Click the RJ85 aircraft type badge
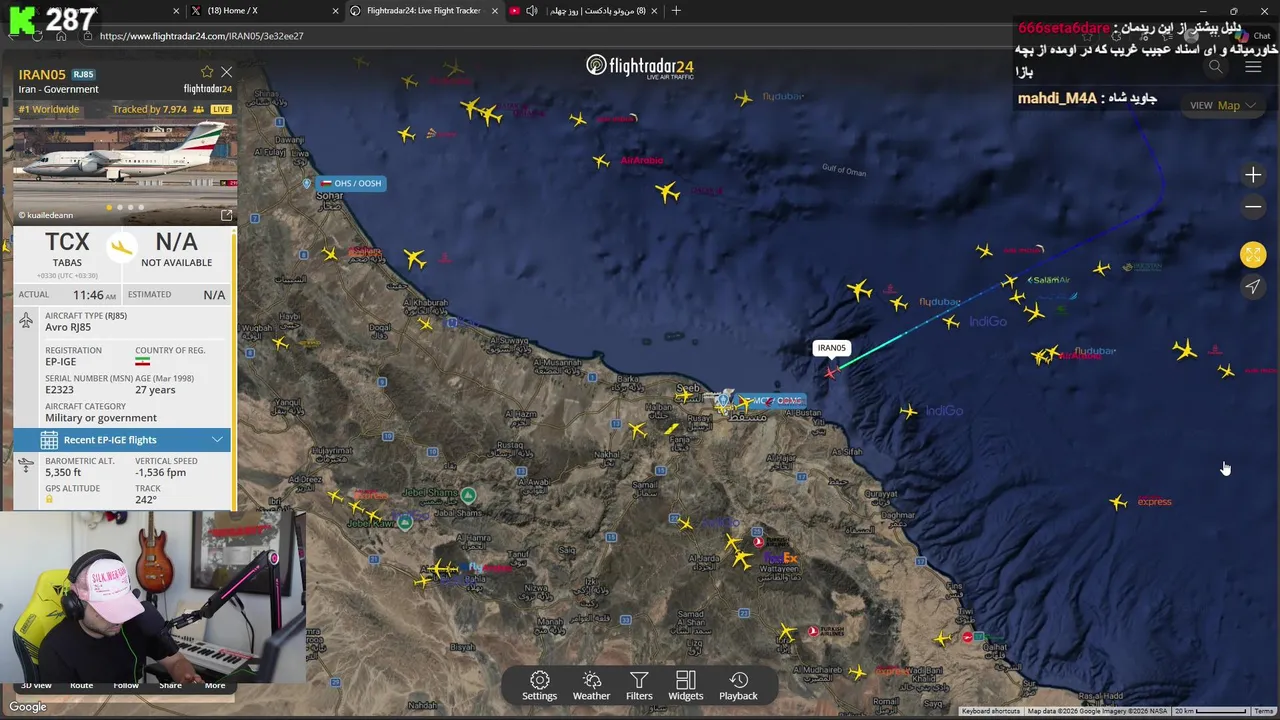The width and height of the screenshot is (1280, 720). 83,75
